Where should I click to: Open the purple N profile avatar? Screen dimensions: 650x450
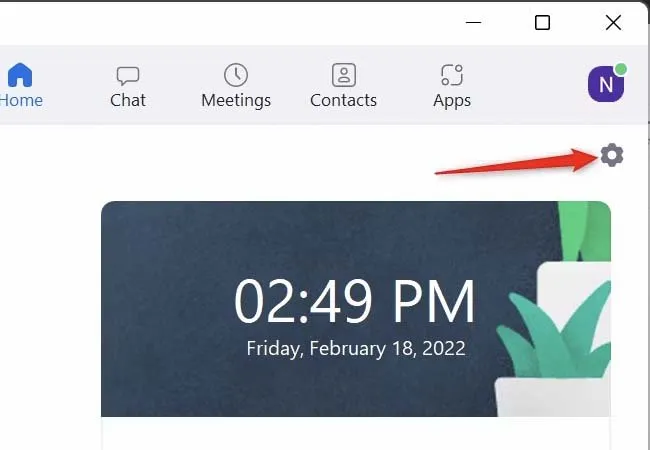[606, 84]
